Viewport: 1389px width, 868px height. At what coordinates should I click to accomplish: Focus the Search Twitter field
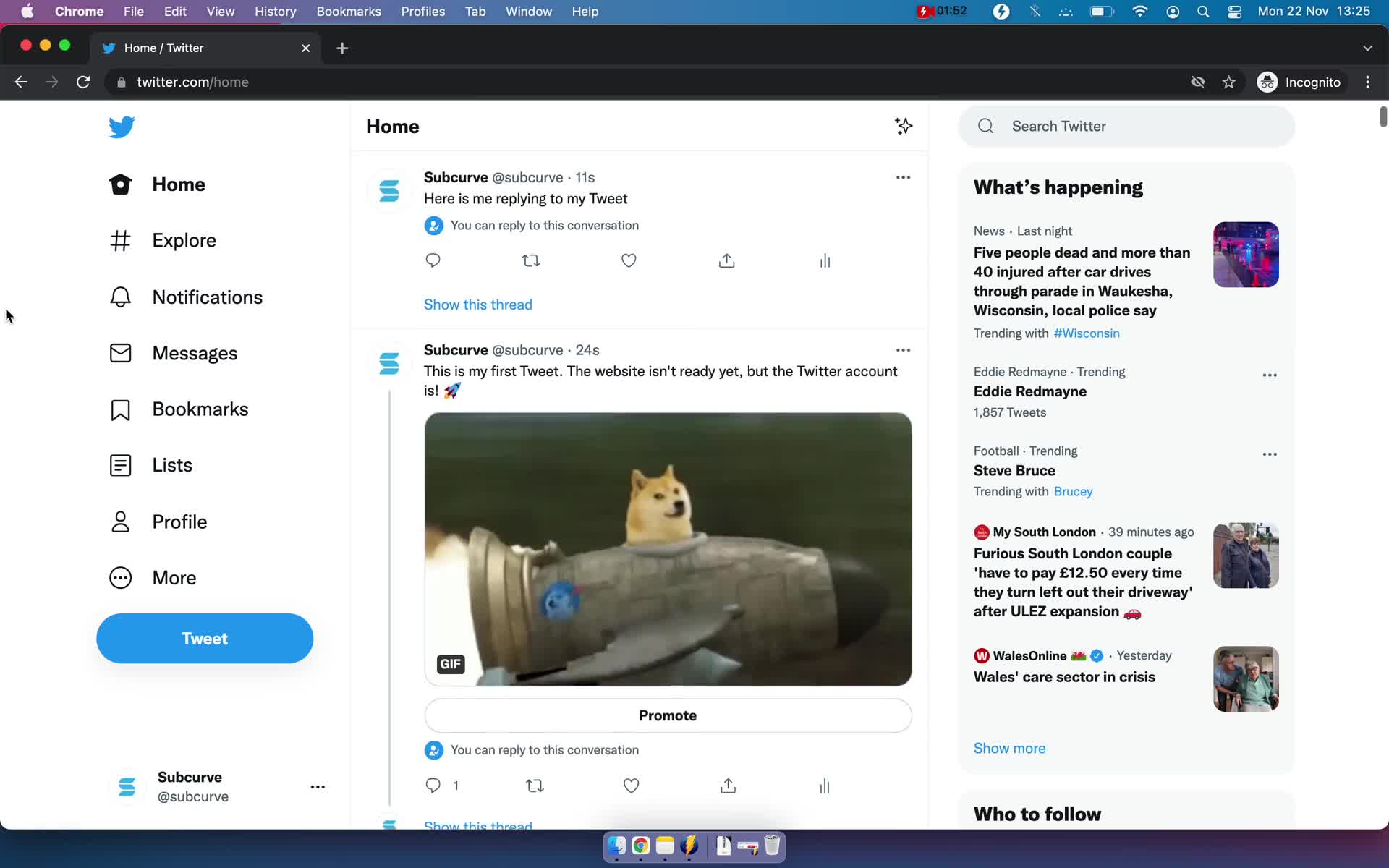[x=1126, y=126]
